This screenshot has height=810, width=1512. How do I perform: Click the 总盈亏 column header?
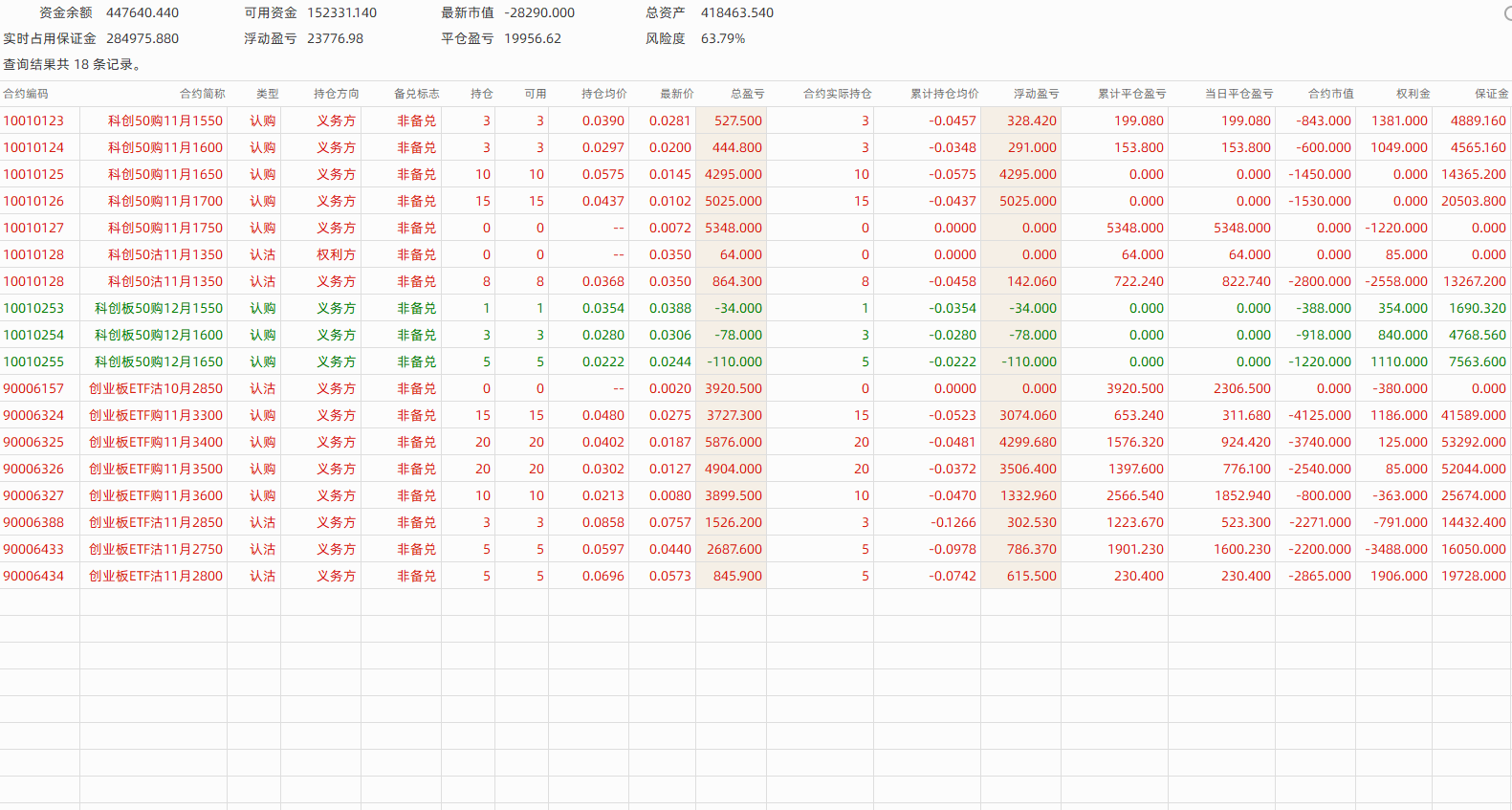tap(747, 94)
